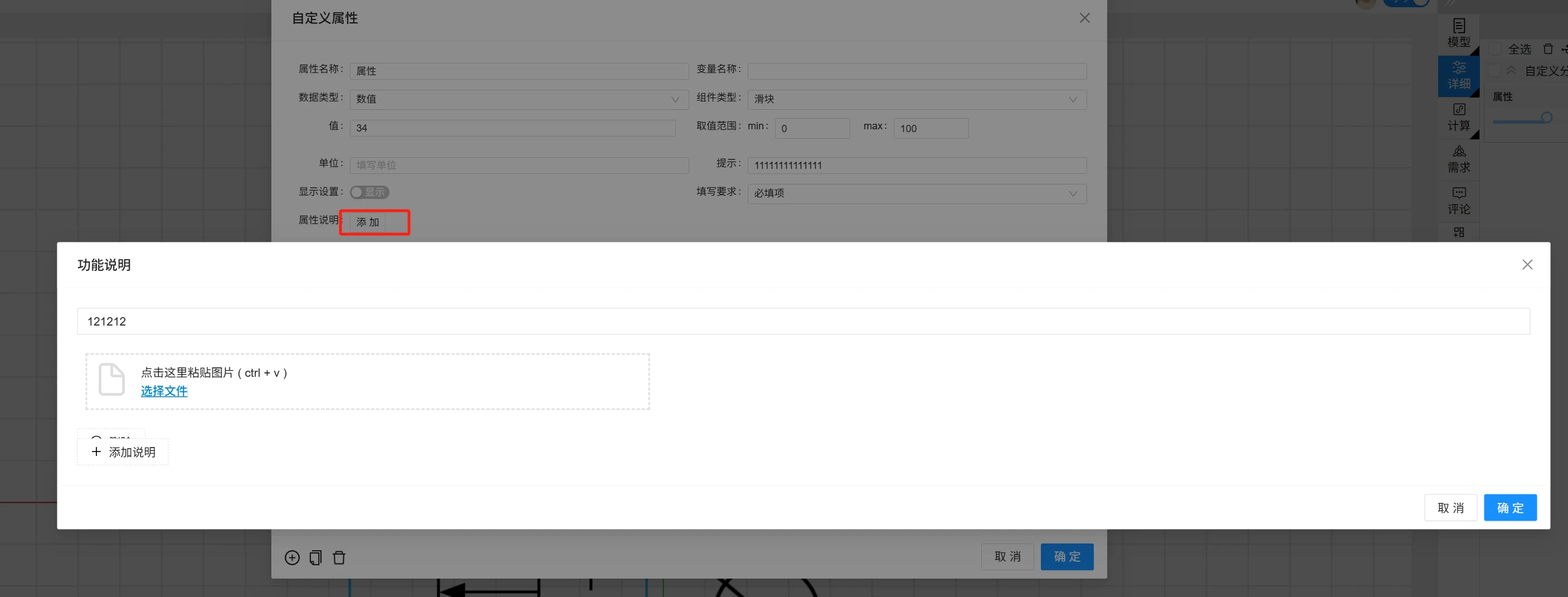Click the grid-plus icon below 评论
Image resolution: width=1568 pixels, height=597 pixels.
coord(1458,232)
